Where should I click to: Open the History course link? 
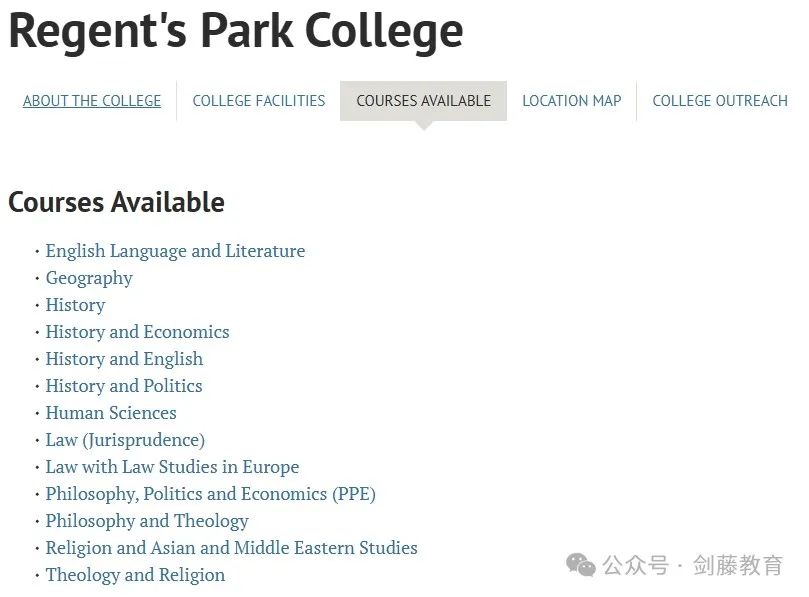click(75, 305)
